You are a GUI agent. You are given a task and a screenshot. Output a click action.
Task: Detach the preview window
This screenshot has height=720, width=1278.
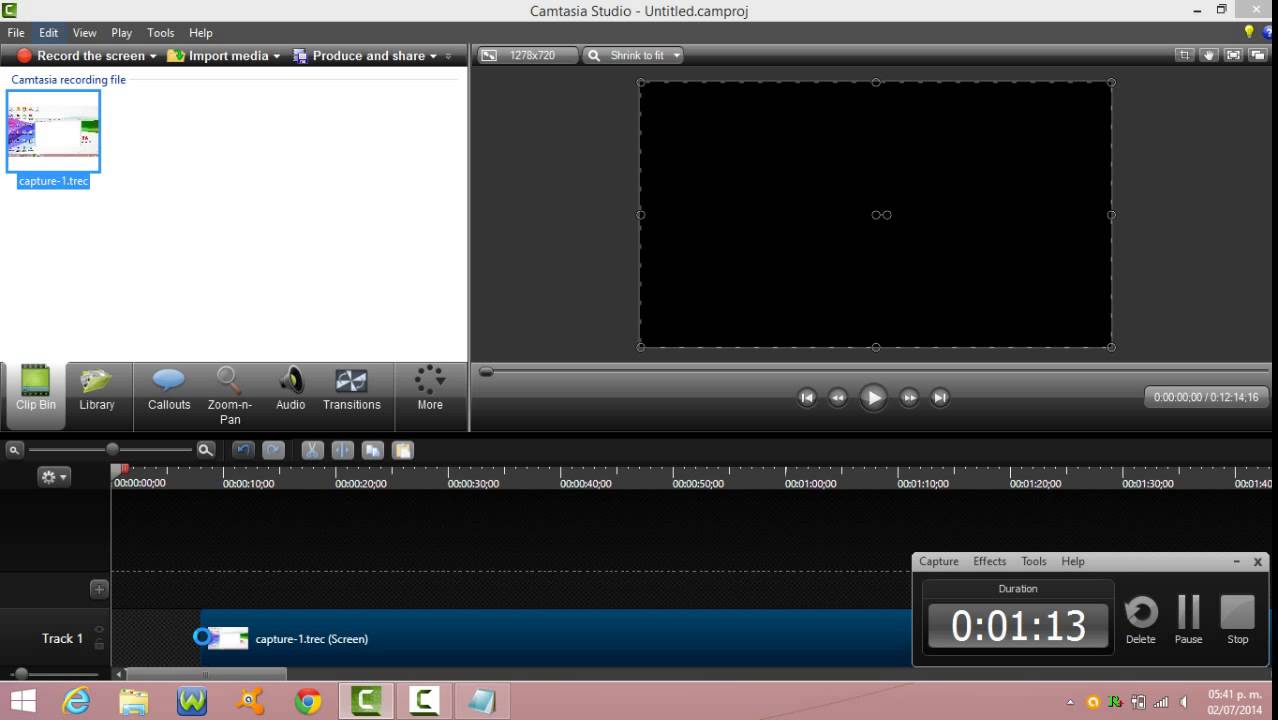(x=1257, y=56)
